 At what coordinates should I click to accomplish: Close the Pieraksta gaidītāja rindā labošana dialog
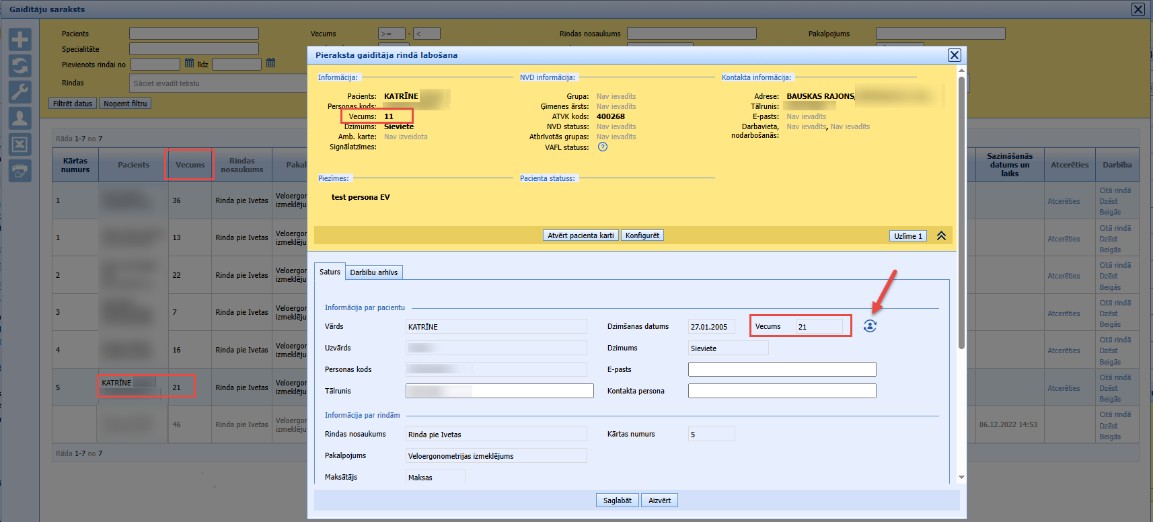[954, 55]
